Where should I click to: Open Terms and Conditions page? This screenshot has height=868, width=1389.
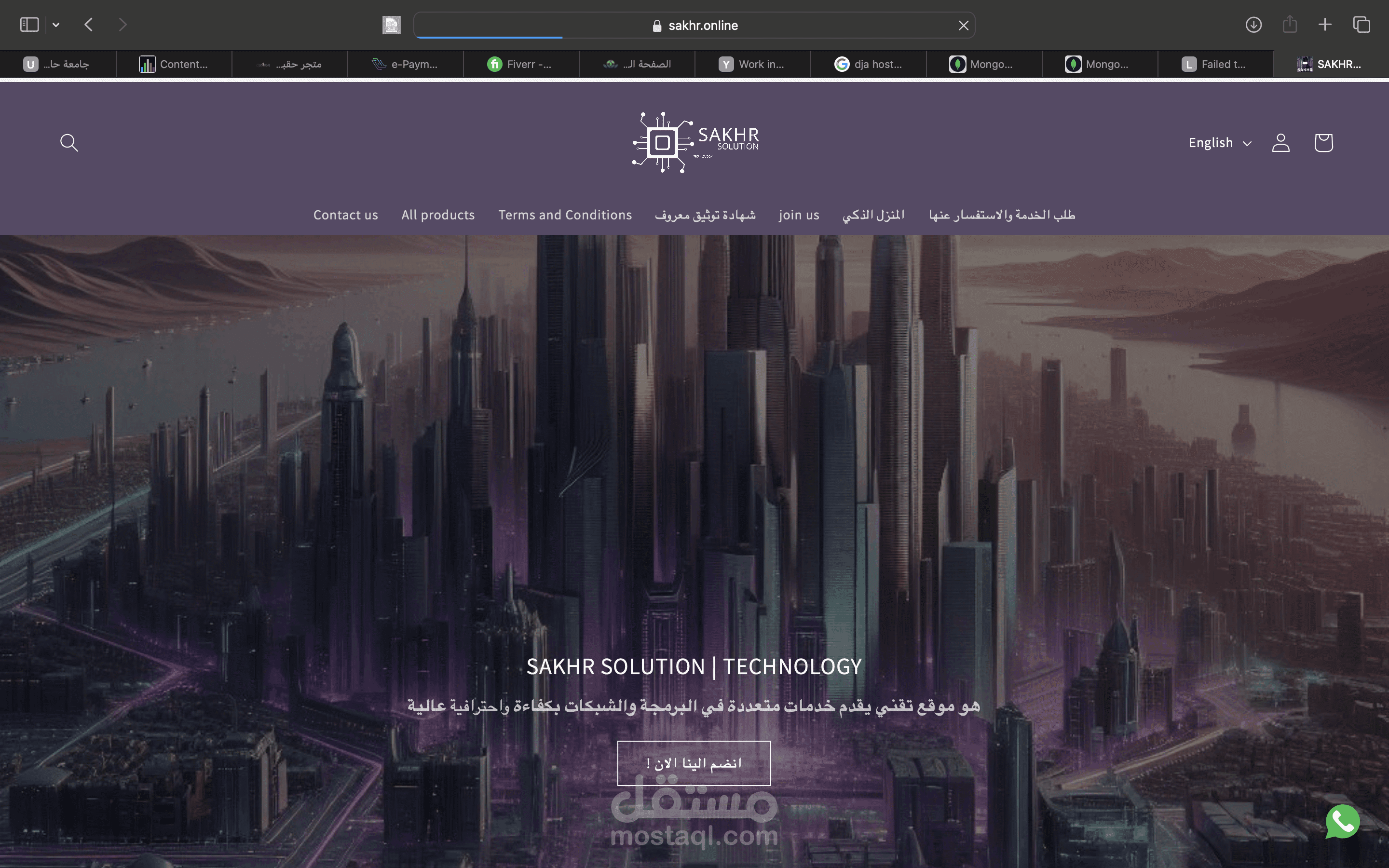click(x=565, y=215)
